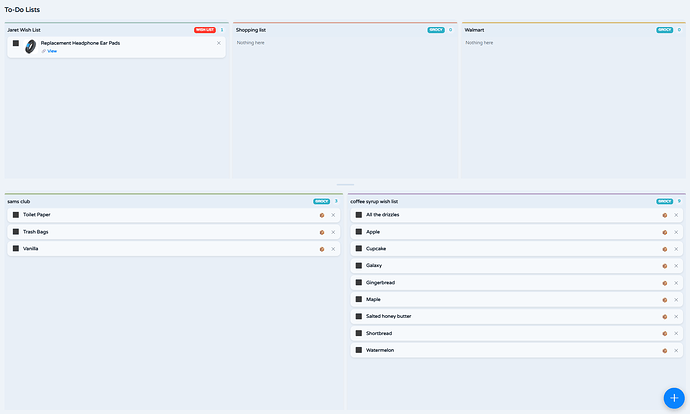Click the orange icon on Apple row
This screenshot has height=414, width=690.
coord(664,232)
